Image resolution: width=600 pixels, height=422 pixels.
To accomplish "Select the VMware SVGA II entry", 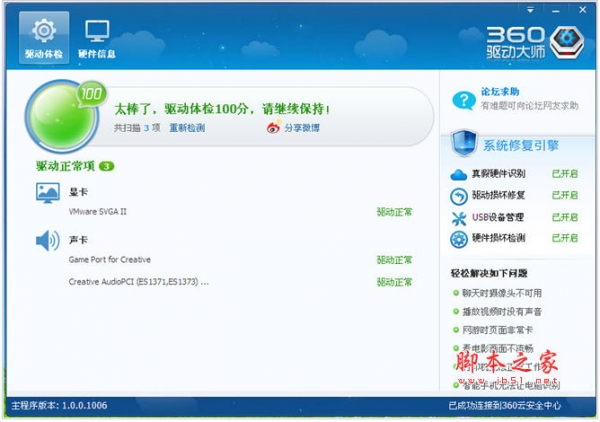I will coord(98,212).
